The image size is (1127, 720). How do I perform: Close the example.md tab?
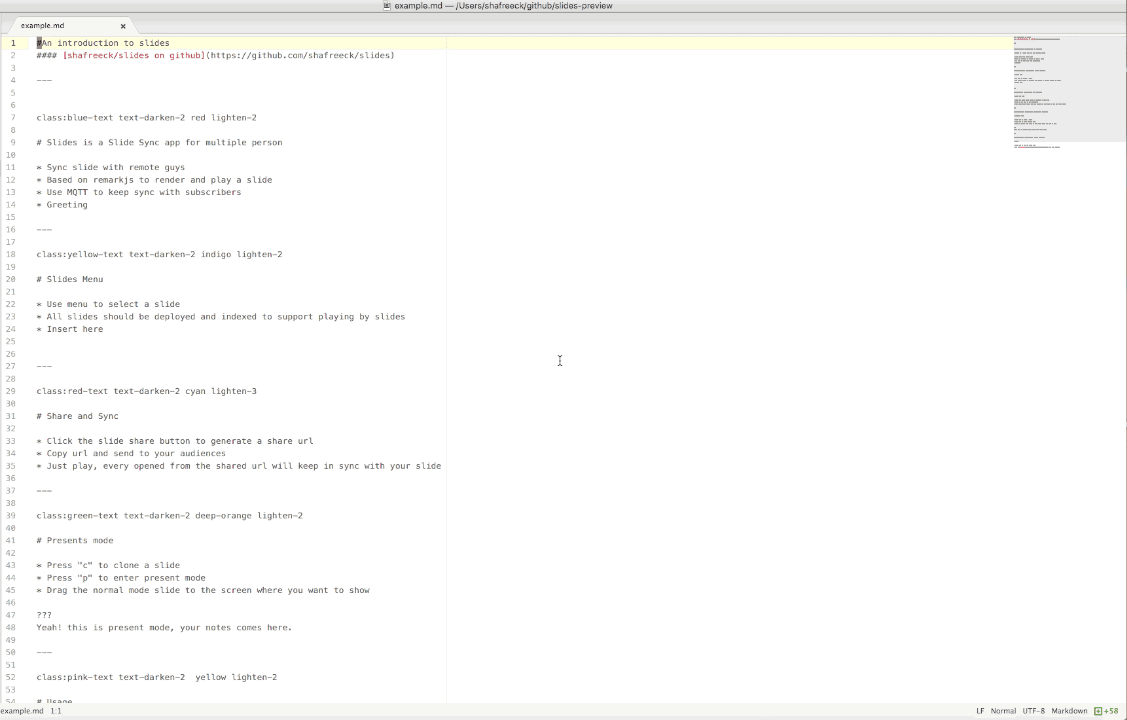click(x=123, y=26)
